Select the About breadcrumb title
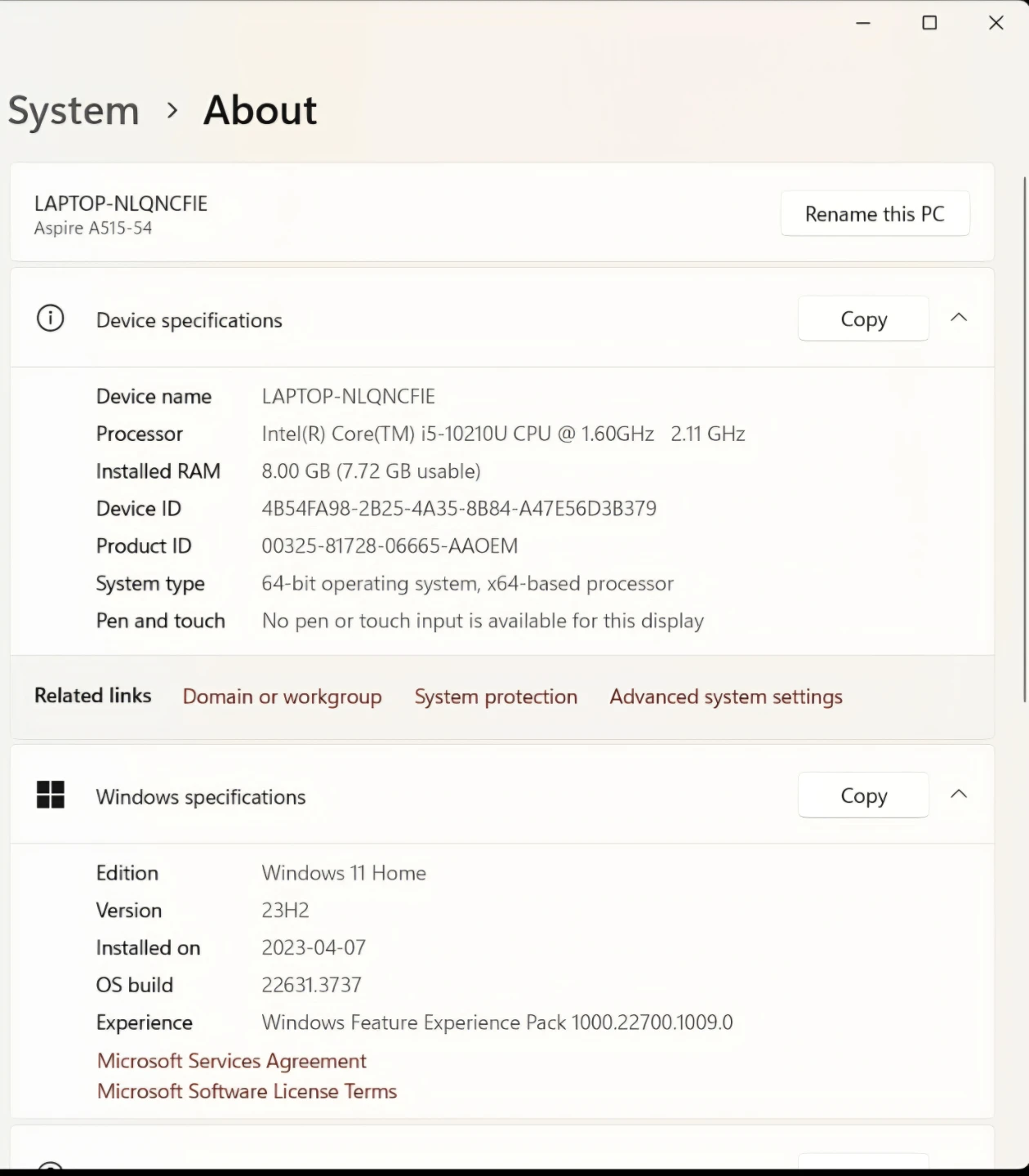This screenshot has height=1176, width=1029. point(260,110)
